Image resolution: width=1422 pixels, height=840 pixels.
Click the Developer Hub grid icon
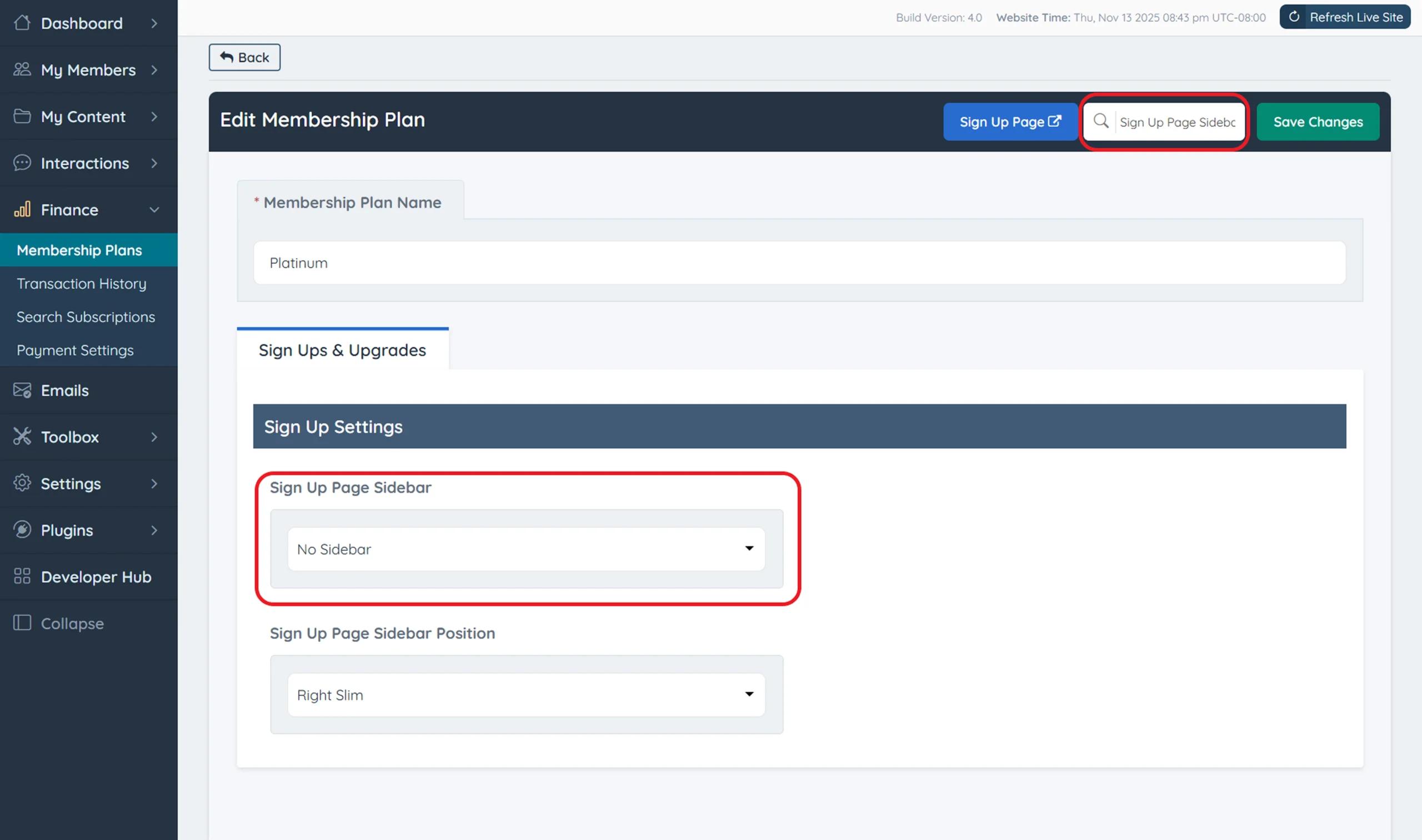click(x=22, y=576)
